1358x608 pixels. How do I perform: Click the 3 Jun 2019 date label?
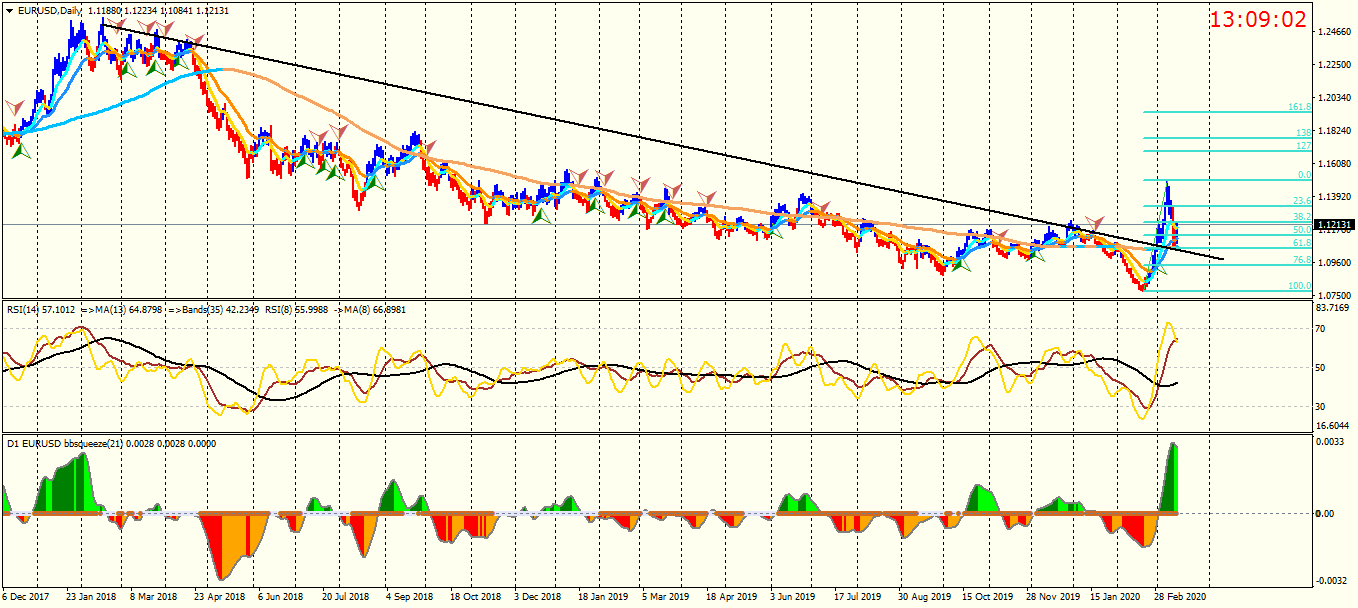pyautogui.click(x=794, y=597)
